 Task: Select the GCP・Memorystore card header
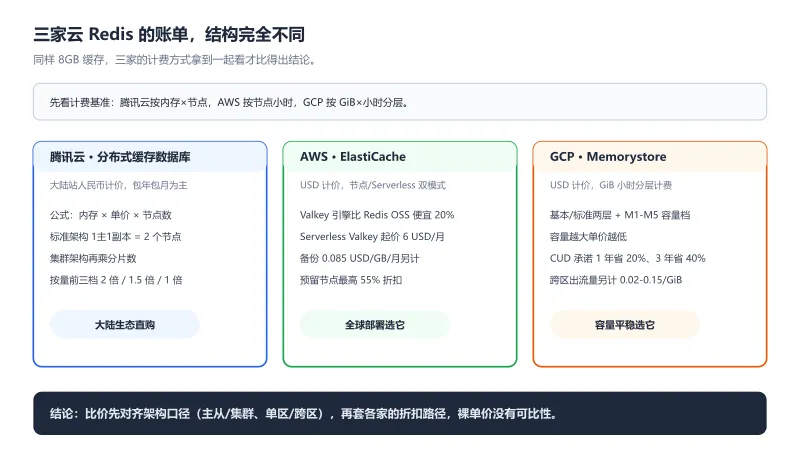pos(650,157)
